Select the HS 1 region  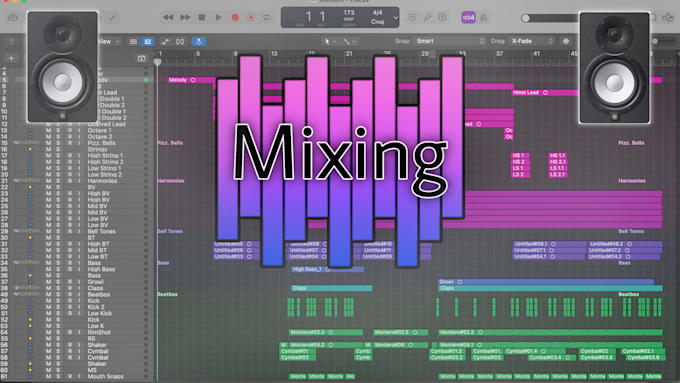520,155
